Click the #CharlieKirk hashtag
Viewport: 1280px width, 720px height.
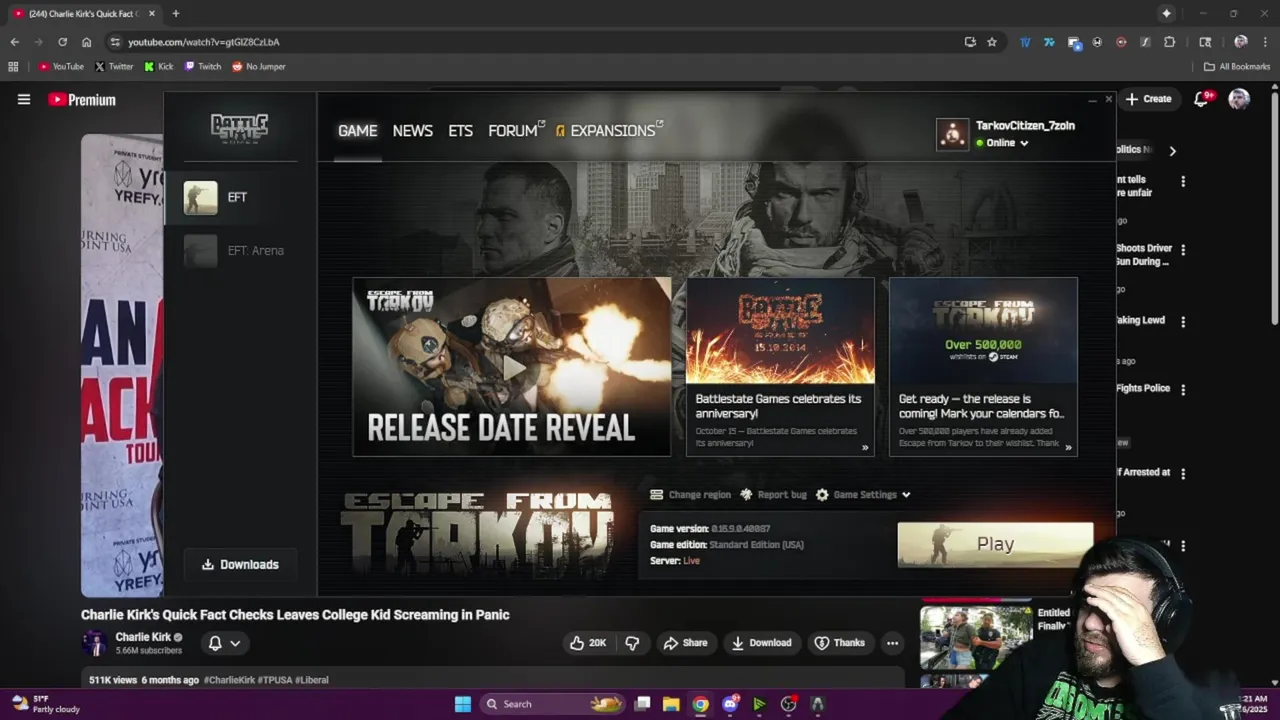(x=229, y=680)
